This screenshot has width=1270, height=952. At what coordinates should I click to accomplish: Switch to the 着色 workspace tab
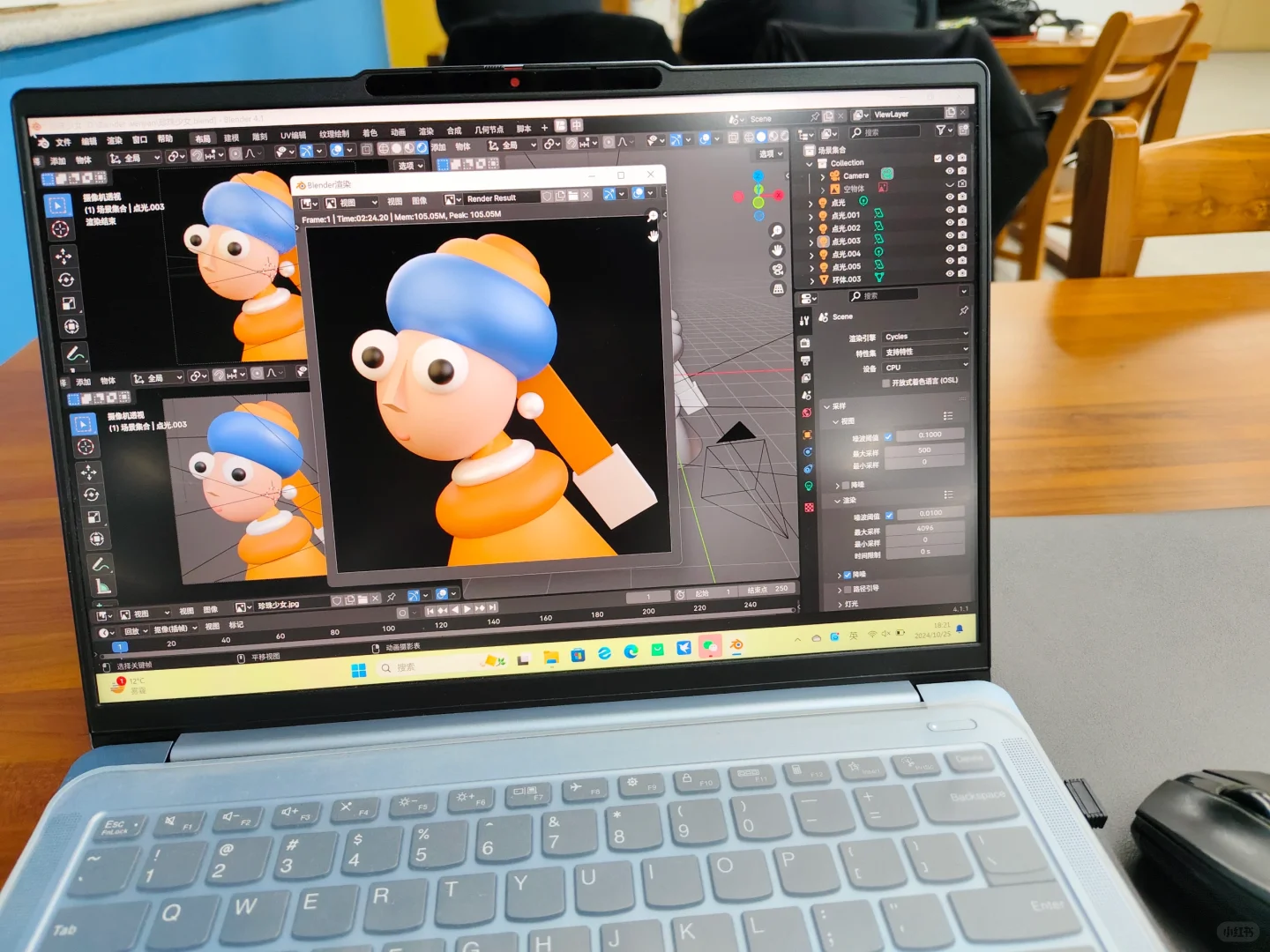click(370, 133)
